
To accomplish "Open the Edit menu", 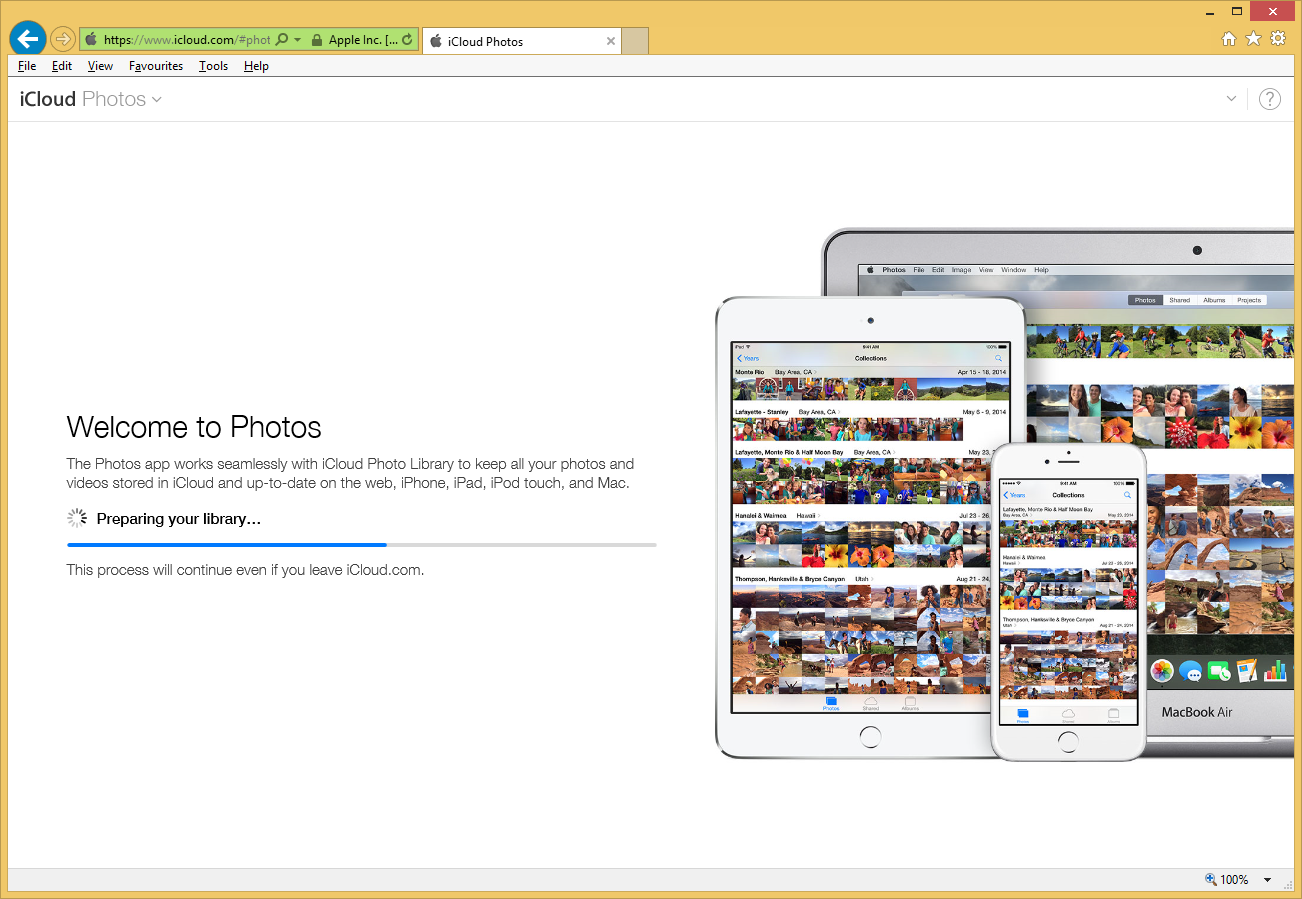I will tap(62, 66).
